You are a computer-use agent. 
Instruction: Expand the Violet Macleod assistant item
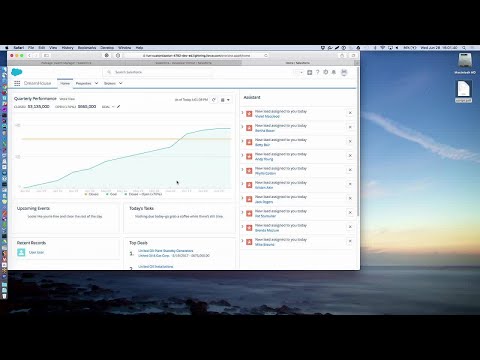242,112
